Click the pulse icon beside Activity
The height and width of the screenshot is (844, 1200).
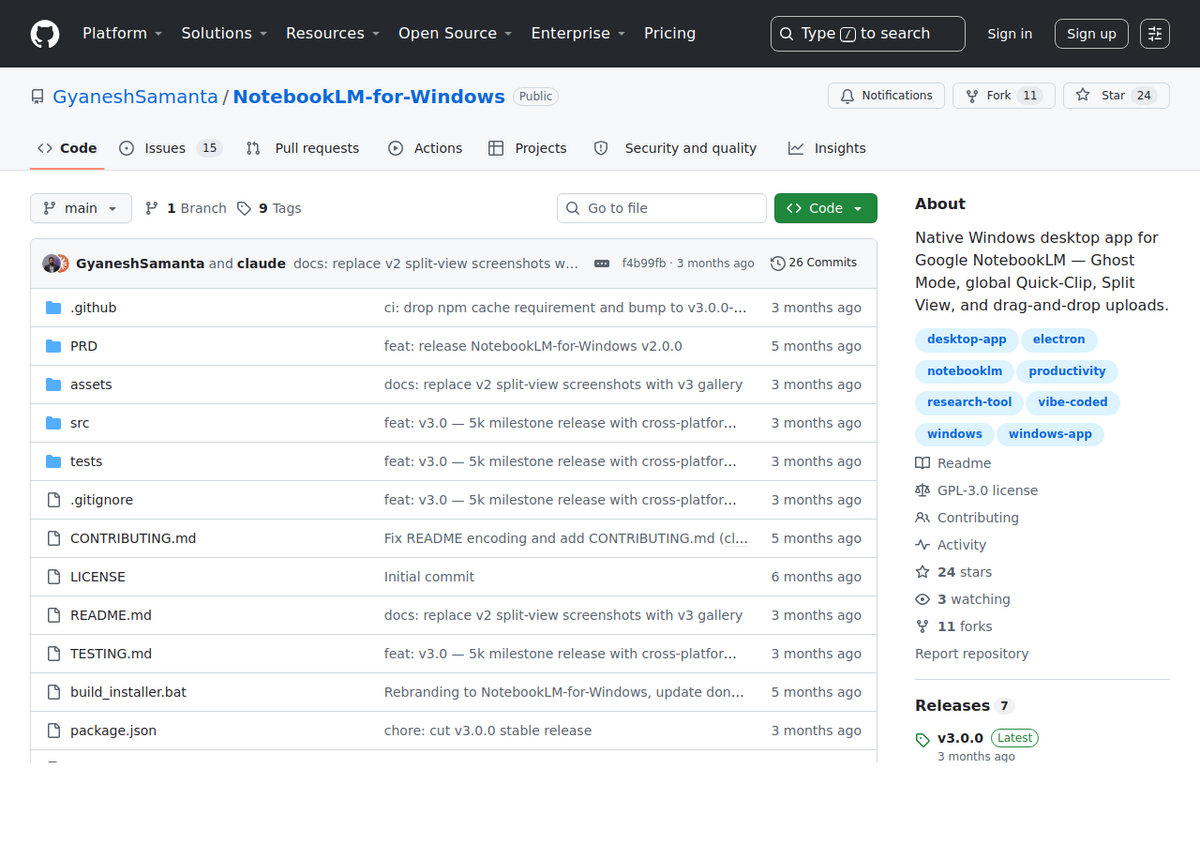pyautogui.click(x=922, y=545)
